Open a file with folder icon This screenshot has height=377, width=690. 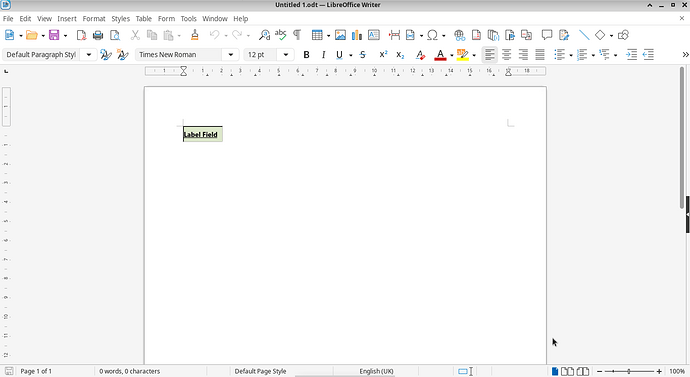click(x=31, y=35)
